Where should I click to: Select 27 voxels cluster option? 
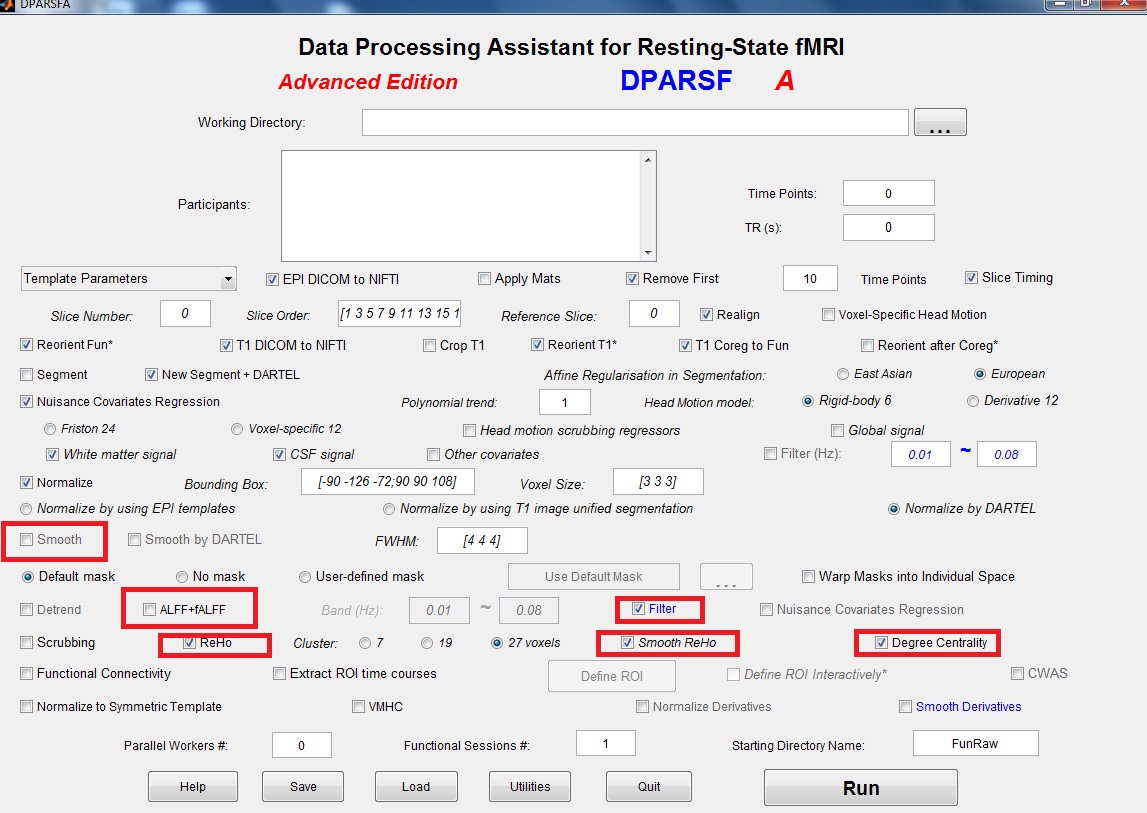pos(497,642)
